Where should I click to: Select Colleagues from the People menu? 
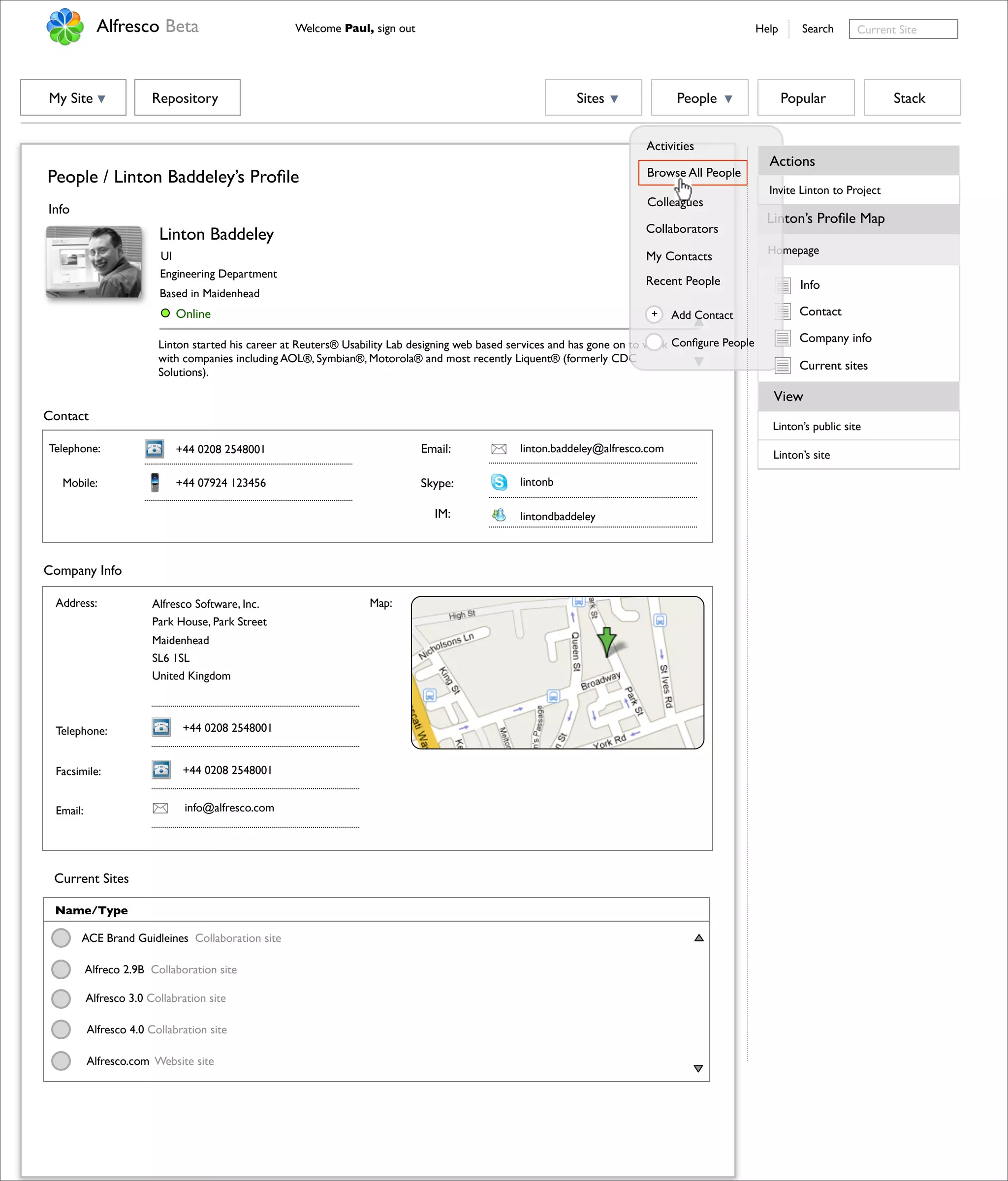[x=675, y=202]
